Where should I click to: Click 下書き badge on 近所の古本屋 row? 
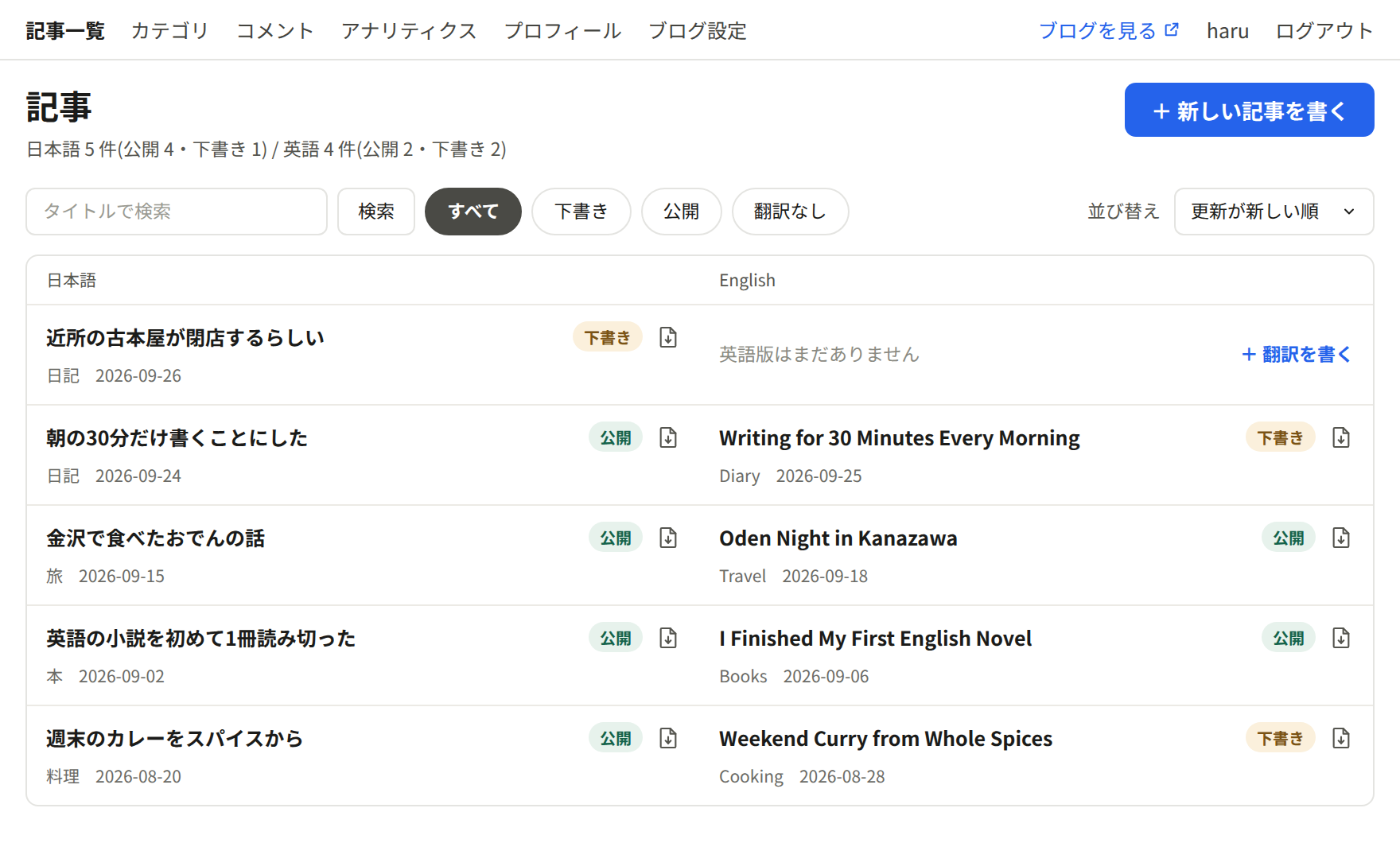(608, 337)
